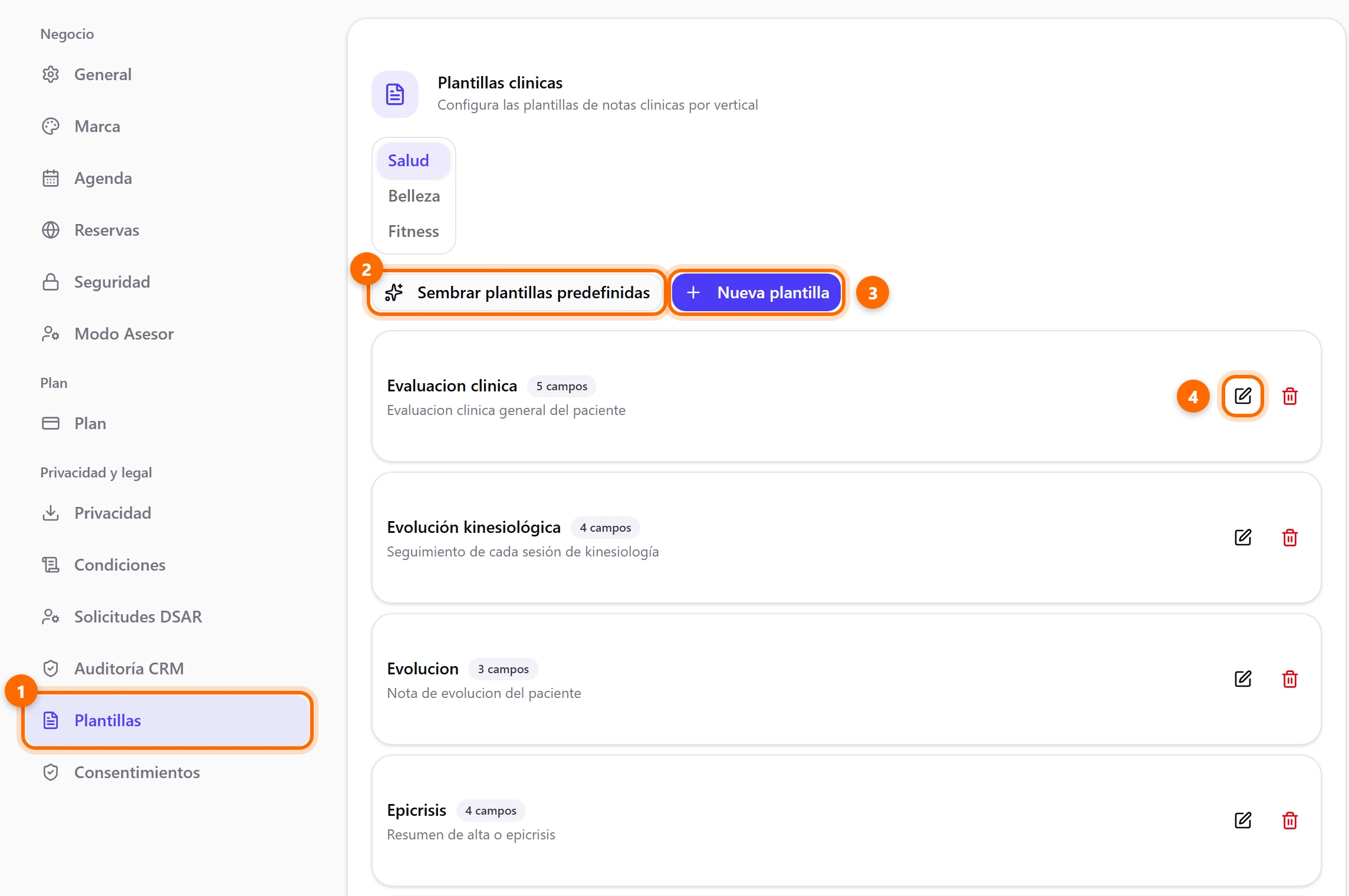This screenshot has width=1349, height=896.
Task: Navigate to Condiciones section
Action: tap(167, 565)
